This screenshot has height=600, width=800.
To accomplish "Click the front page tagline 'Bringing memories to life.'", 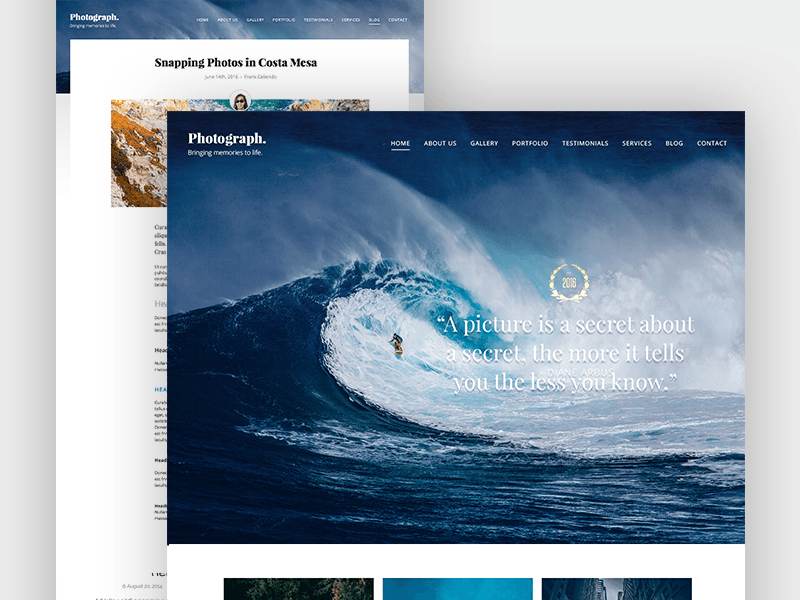I will point(225,153).
